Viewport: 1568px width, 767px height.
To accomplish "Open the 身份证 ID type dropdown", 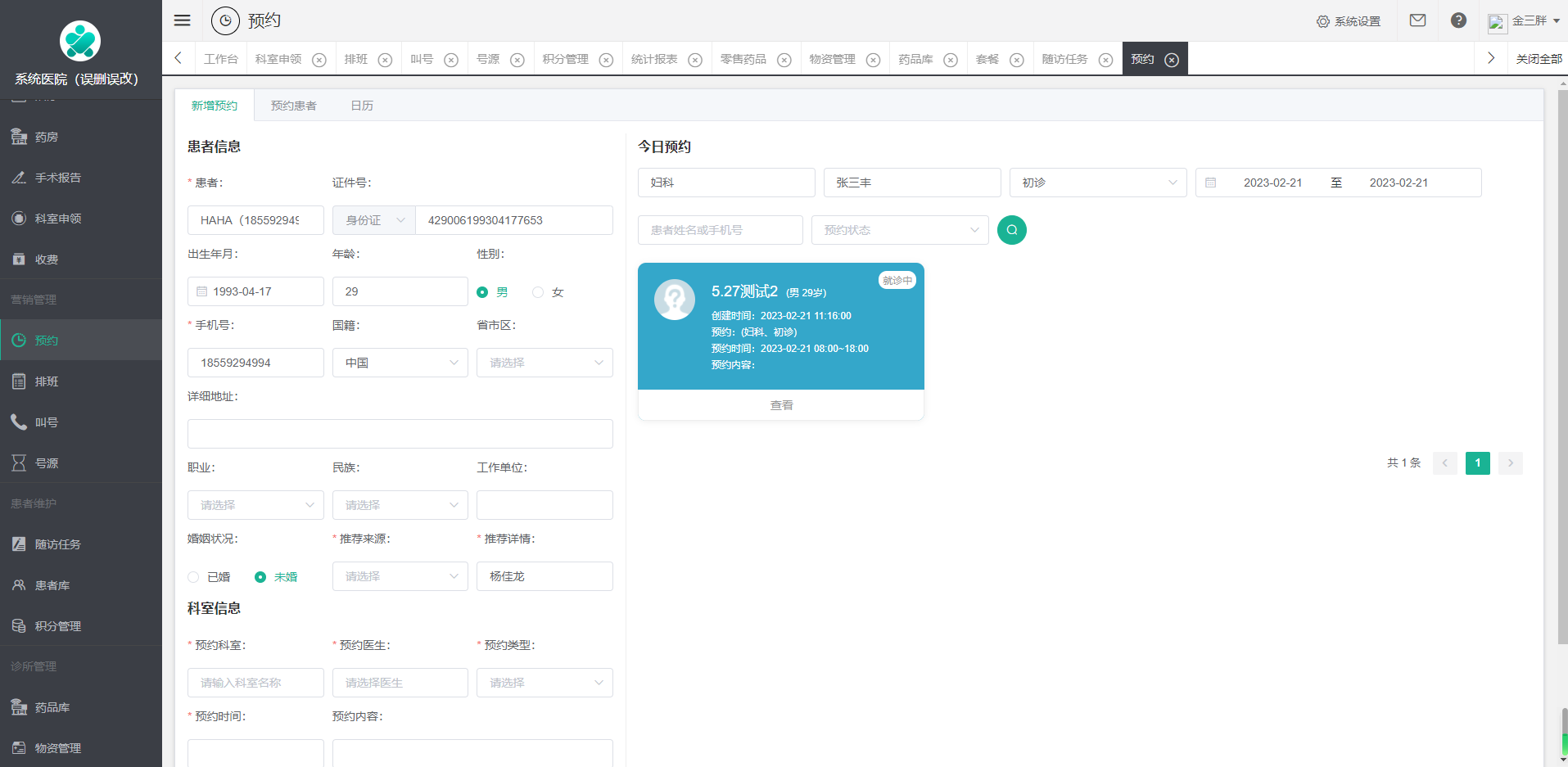I will [x=374, y=220].
